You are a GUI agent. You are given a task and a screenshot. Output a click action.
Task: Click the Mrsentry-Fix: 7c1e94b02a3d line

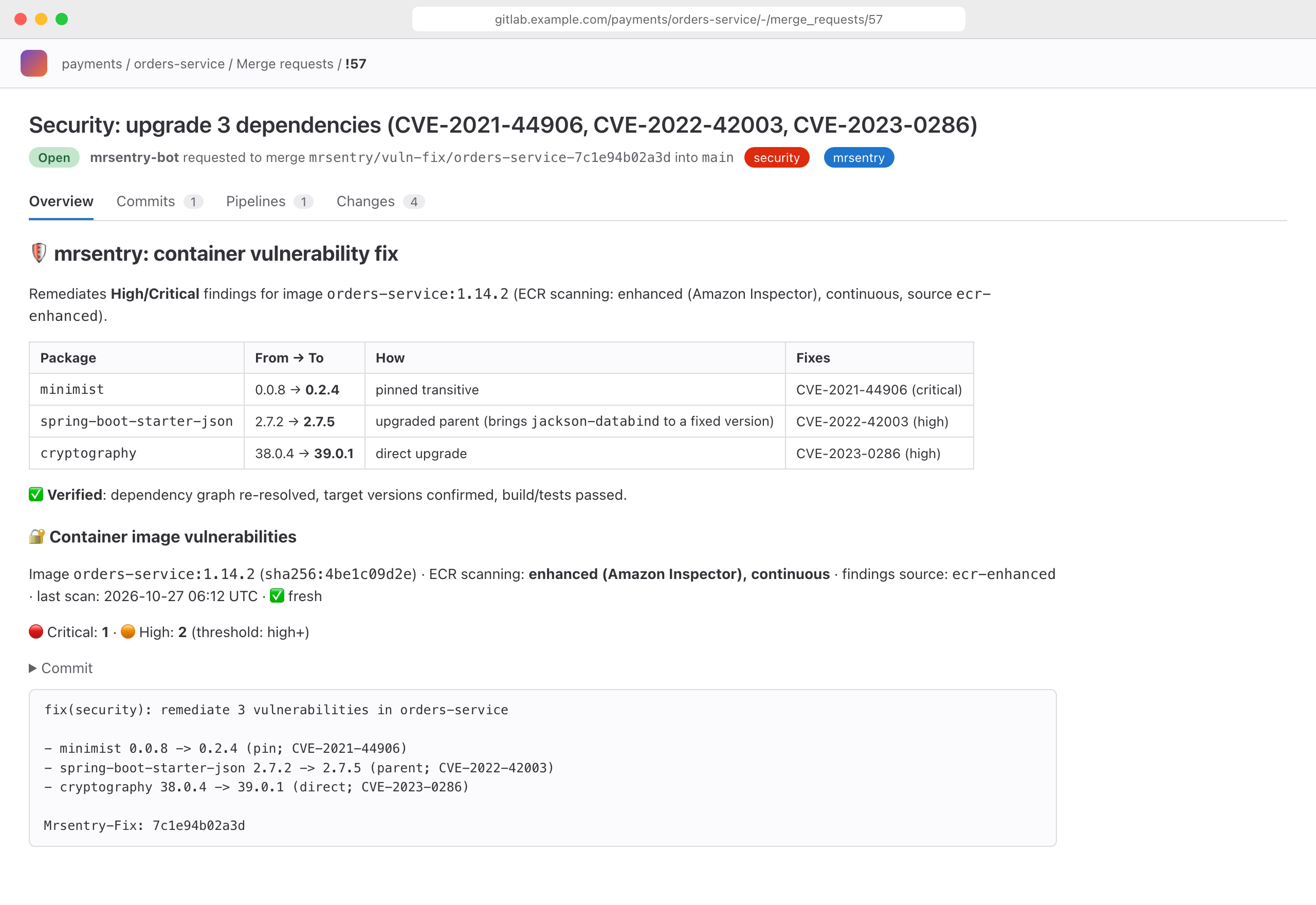tap(144, 825)
